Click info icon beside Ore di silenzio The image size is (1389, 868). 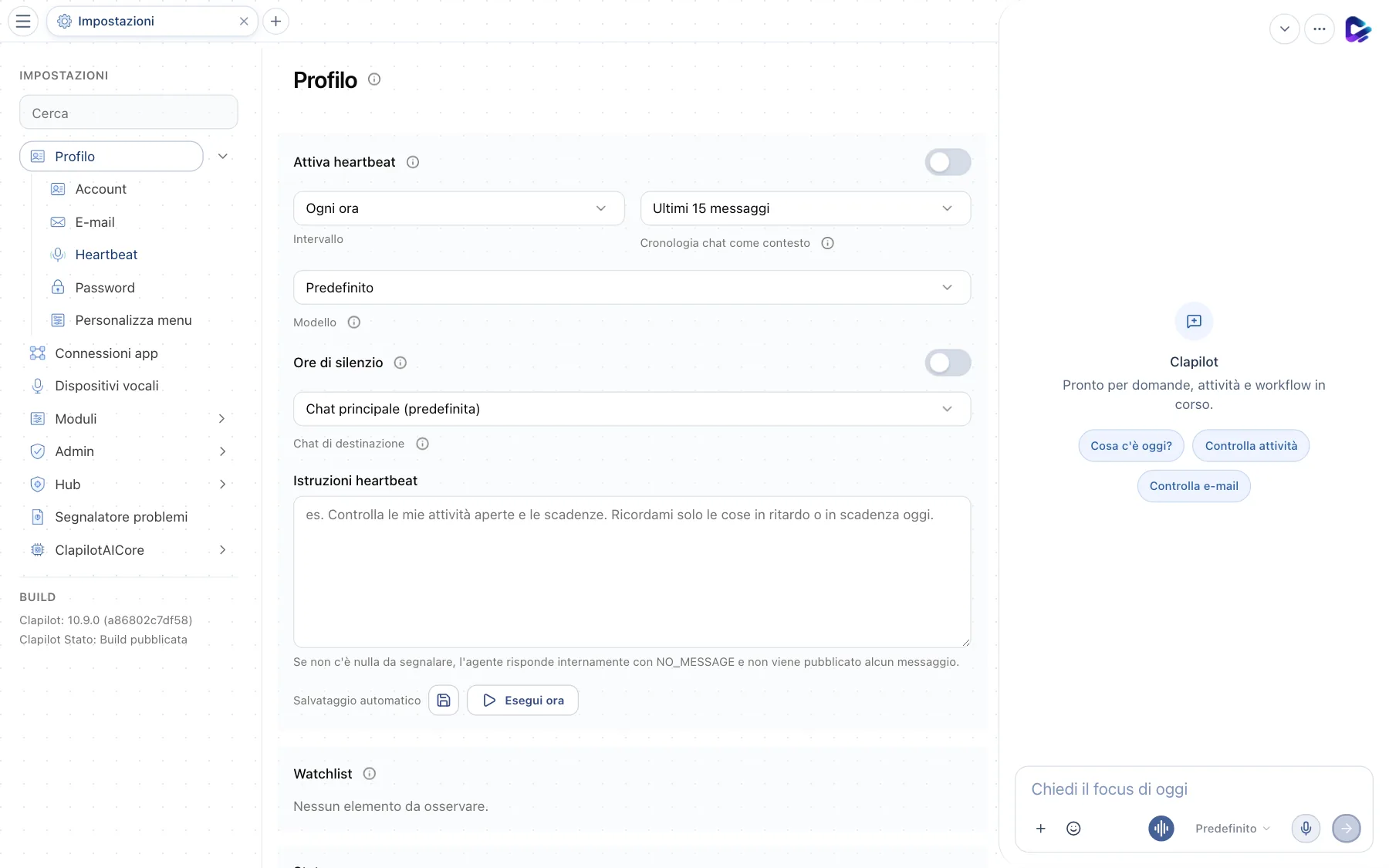click(400, 363)
